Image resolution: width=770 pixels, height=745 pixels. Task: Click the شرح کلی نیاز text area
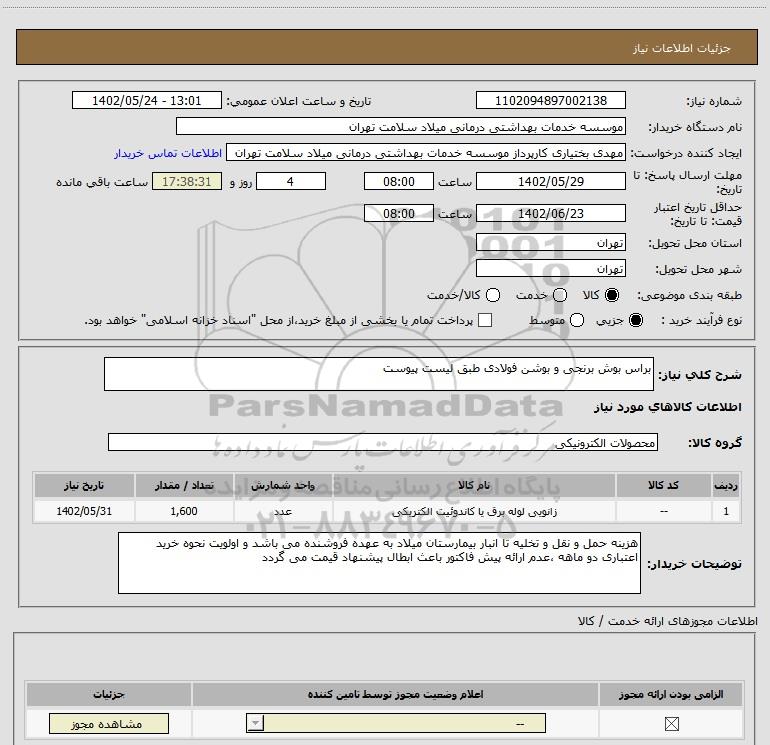click(379, 374)
